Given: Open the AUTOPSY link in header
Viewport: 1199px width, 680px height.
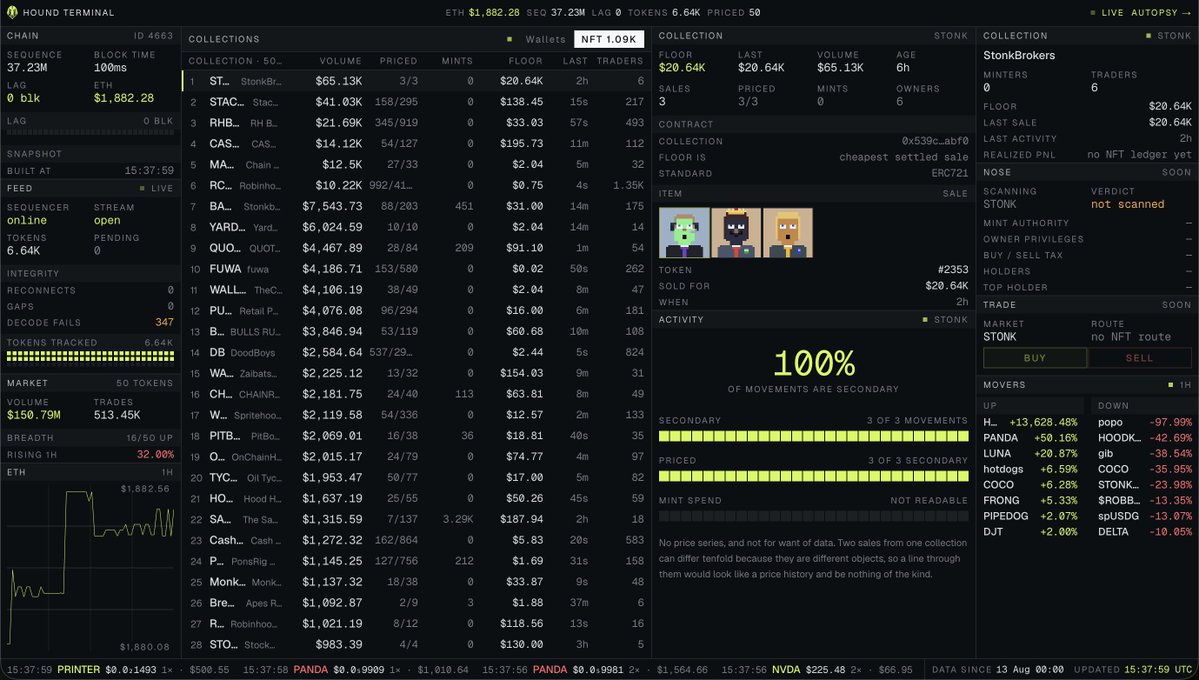Looking at the screenshot, I should click(1161, 12).
